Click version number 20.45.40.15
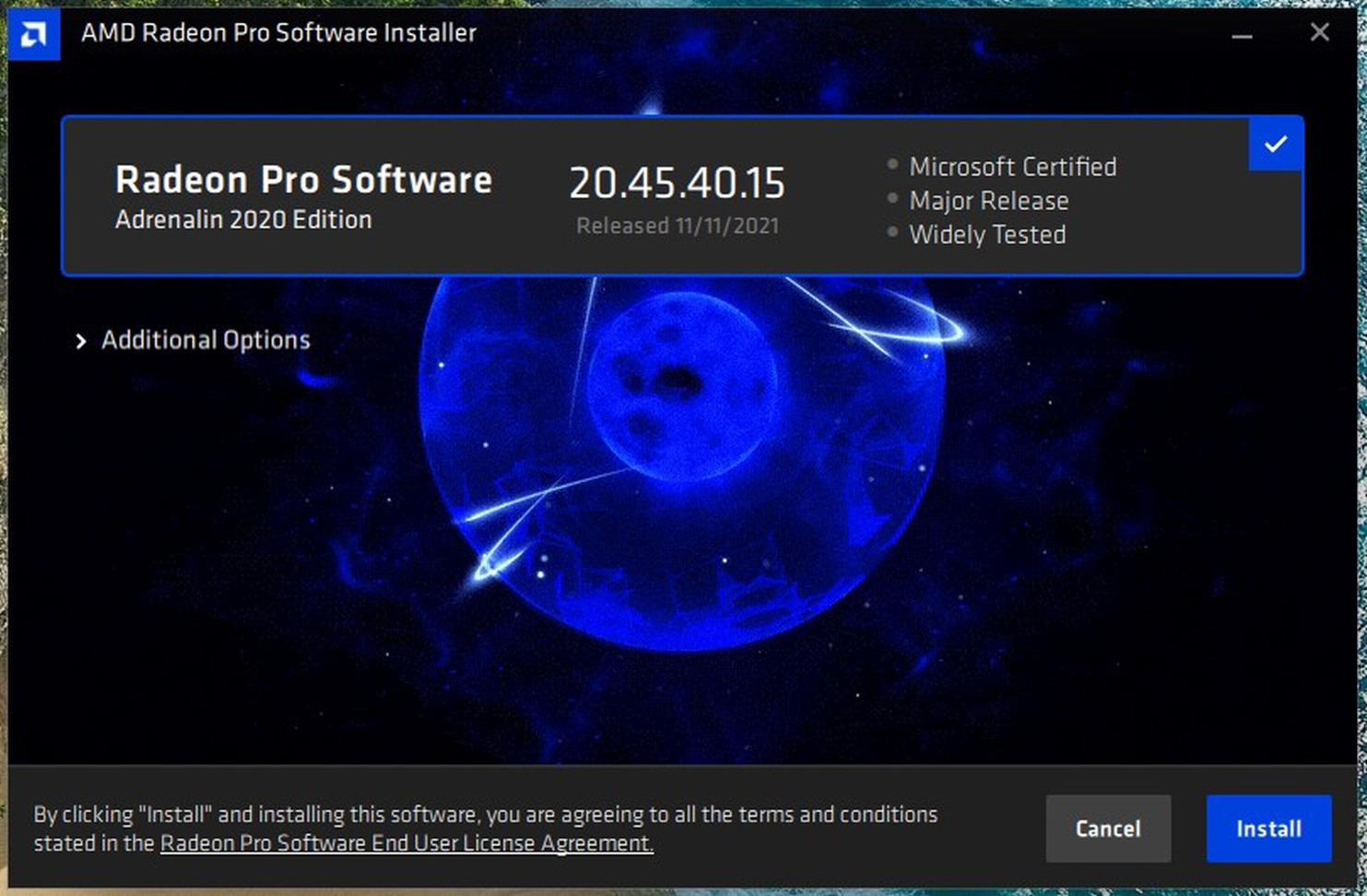 677,183
